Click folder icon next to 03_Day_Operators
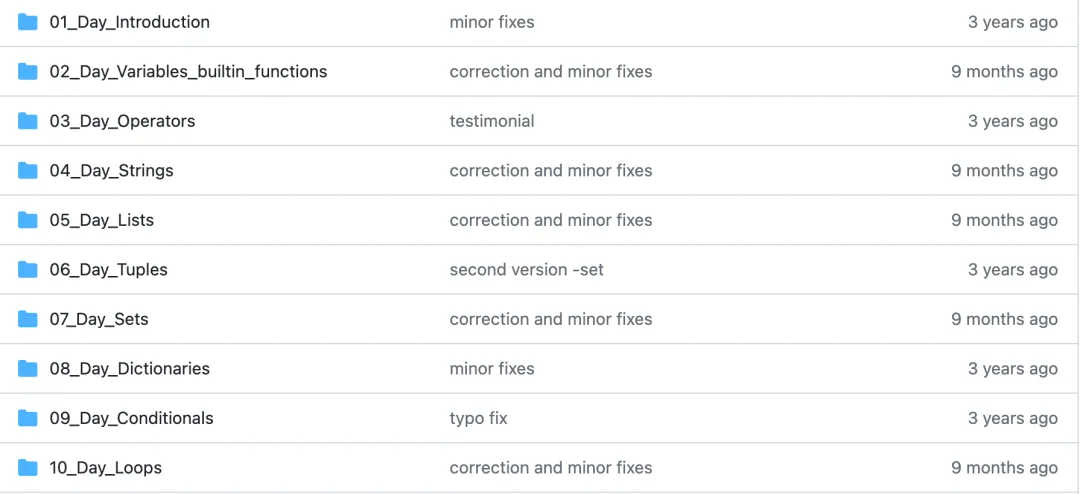This screenshot has width=1080, height=494. [28, 121]
